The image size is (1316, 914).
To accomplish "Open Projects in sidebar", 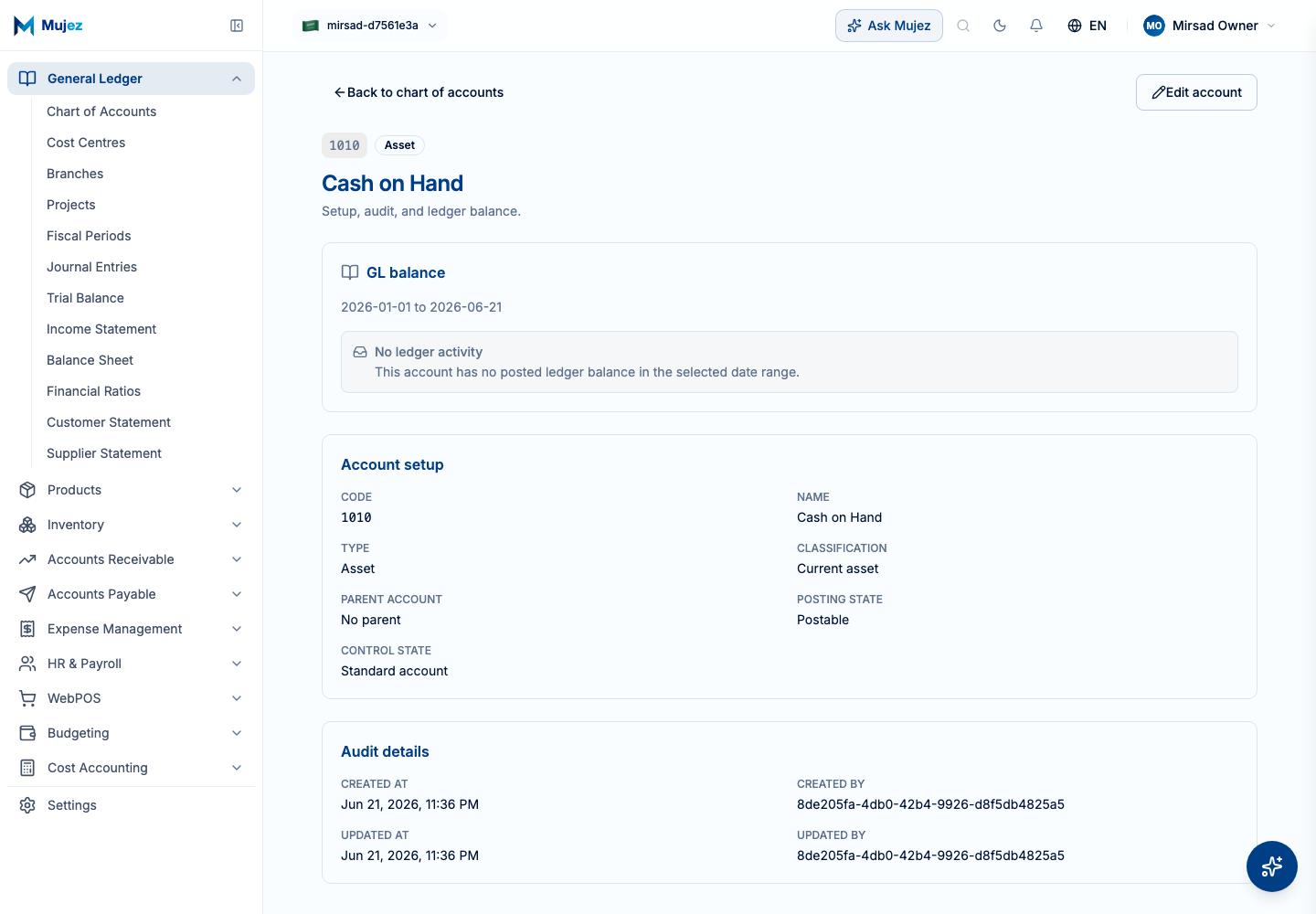I will point(71,205).
